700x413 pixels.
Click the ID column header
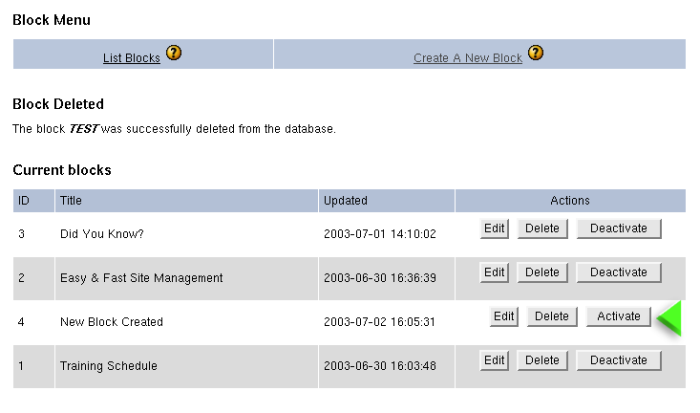click(x=24, y=201)
